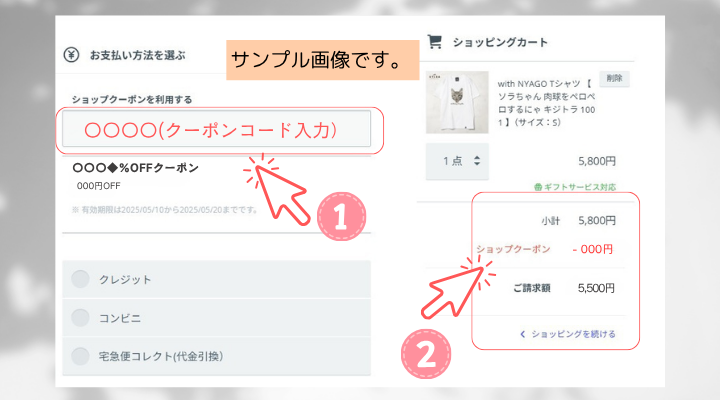Click the chevron before ショッピングを続ける
This screenshot has width=720, height=400.
[523, 334]
